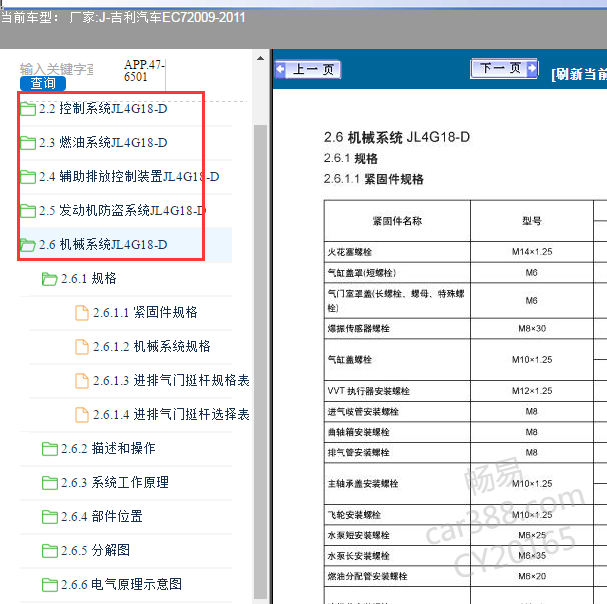The height and width of the screenshot is (604, 607).
Task: Expand folder icon of 2.6.3 系统工作原理
Action: (x=50, y=483)
